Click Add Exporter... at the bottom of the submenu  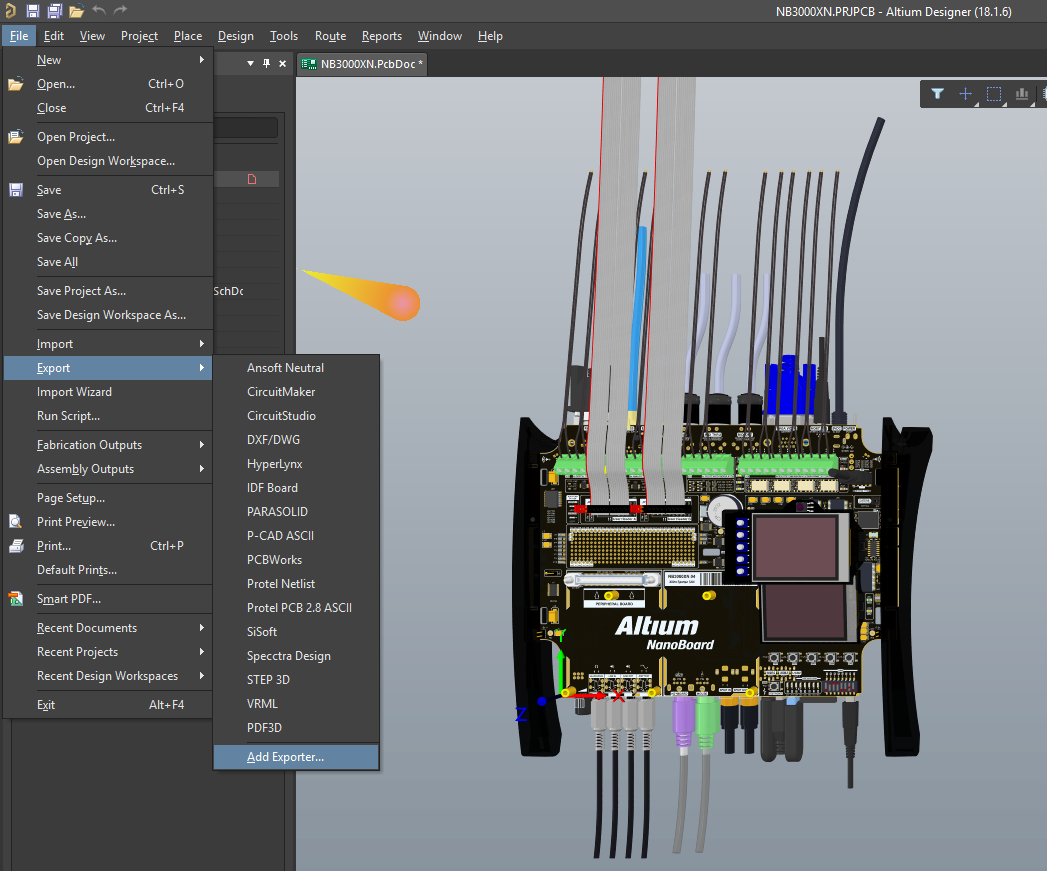[x=285, y=757]
